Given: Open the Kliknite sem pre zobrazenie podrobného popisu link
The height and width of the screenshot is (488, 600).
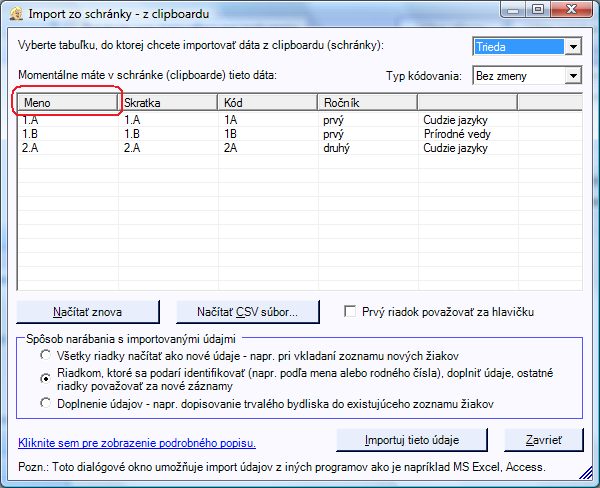Looking at the screenshot, I should 137,443.
